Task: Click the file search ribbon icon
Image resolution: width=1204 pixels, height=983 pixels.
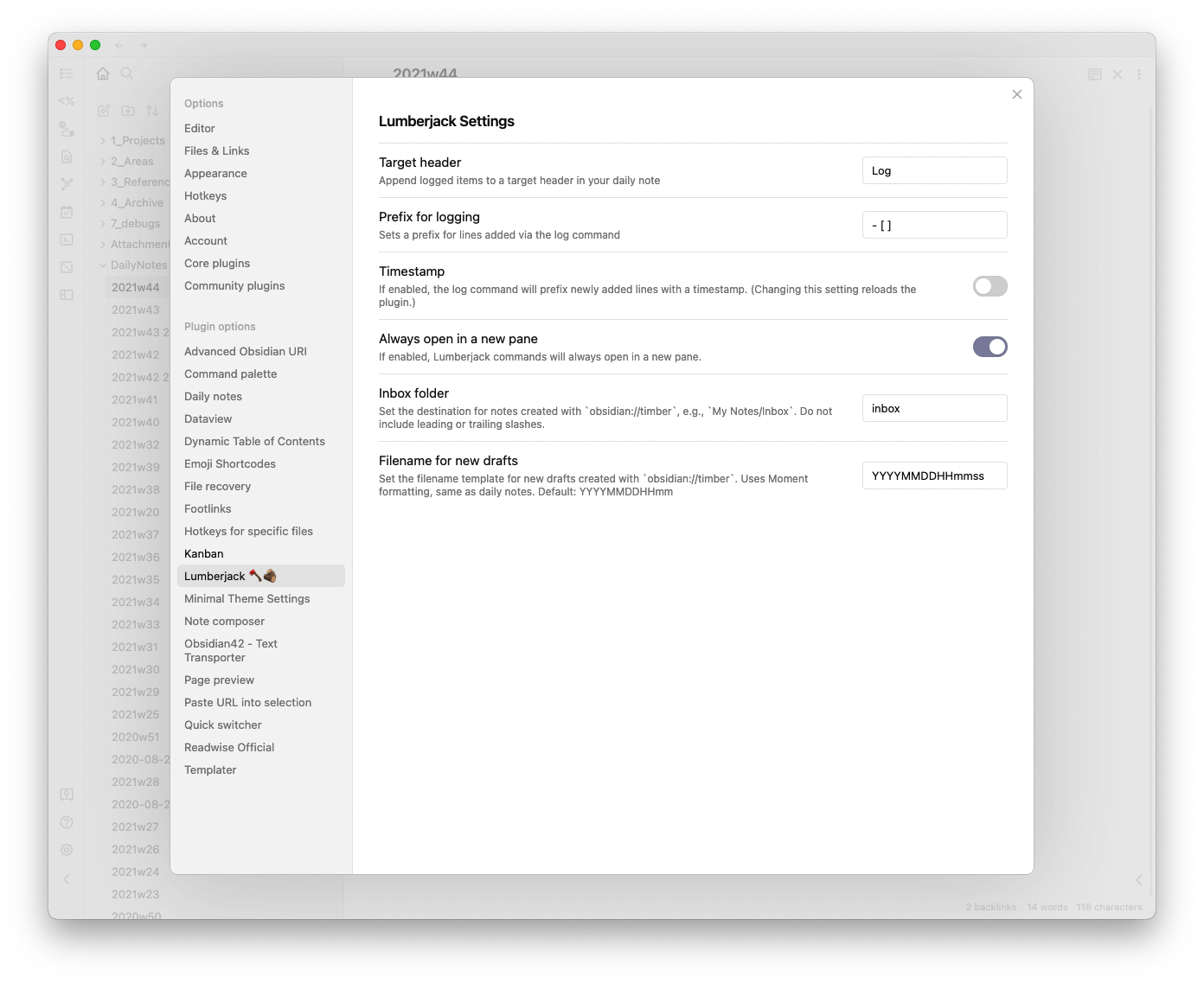Action: click(67, 156)
